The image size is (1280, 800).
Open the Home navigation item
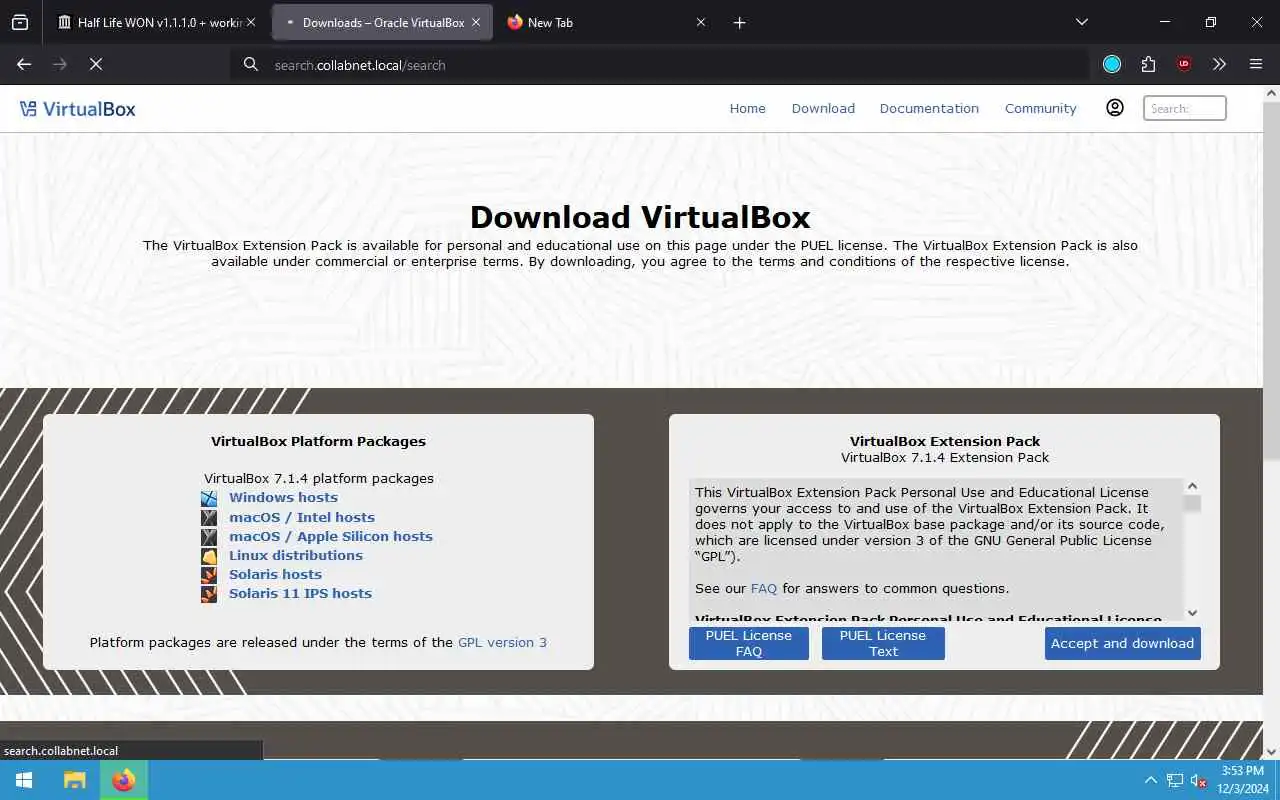tap(747, 108)
